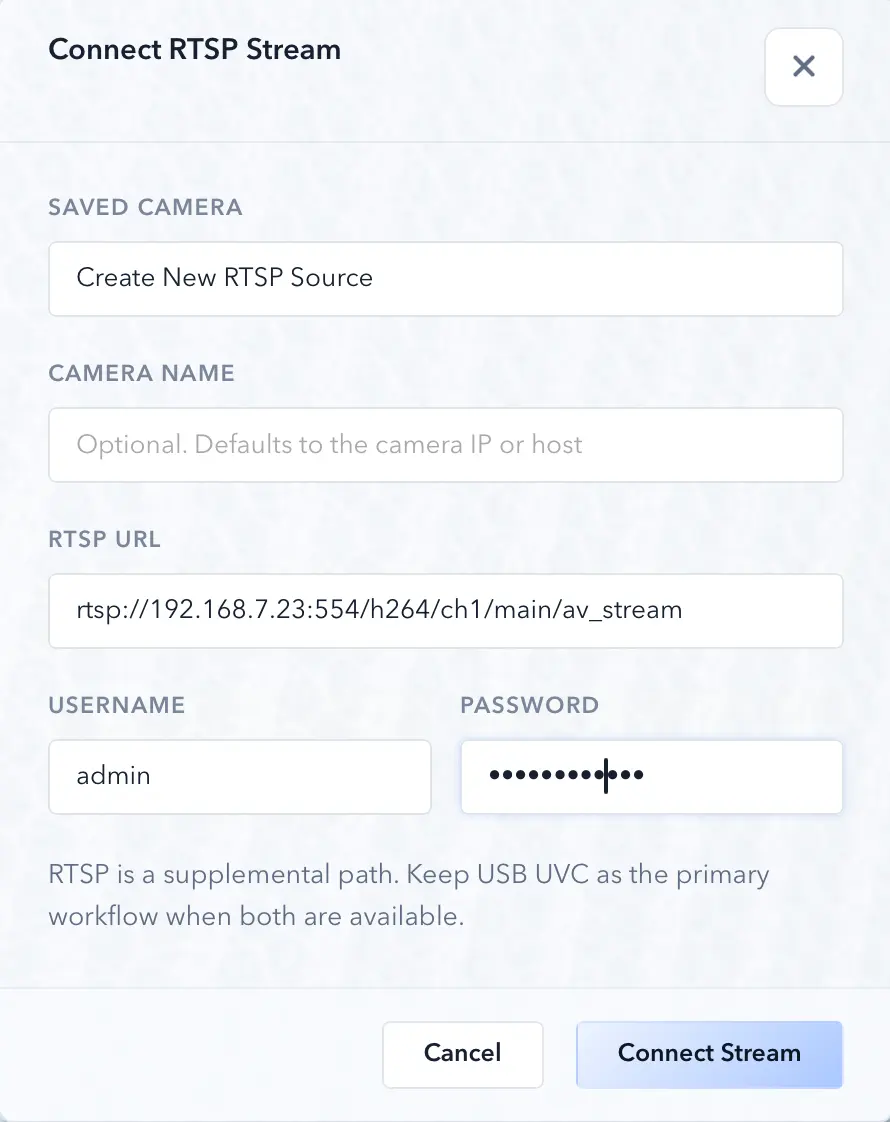890x1122 pixels.
Task: Dismiss dialog using the close icon
Action: click(x=803, y=66)
